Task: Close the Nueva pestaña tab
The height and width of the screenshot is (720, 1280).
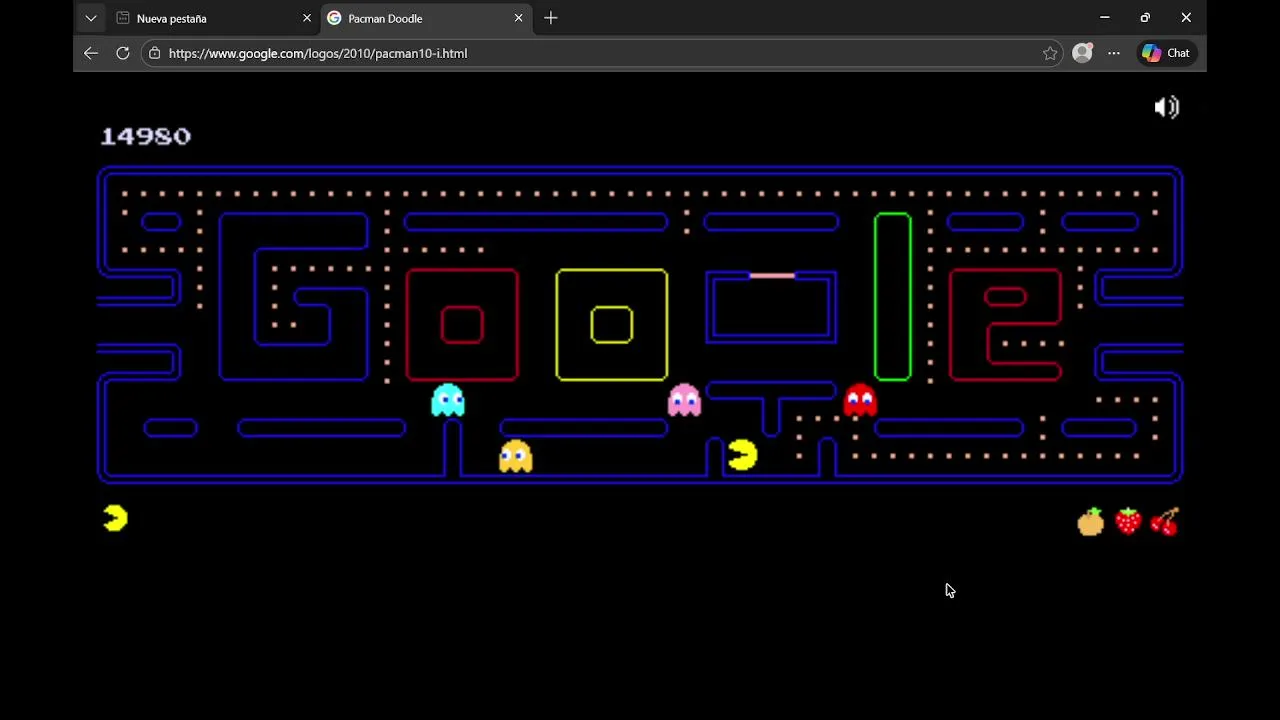Action: 307,18
